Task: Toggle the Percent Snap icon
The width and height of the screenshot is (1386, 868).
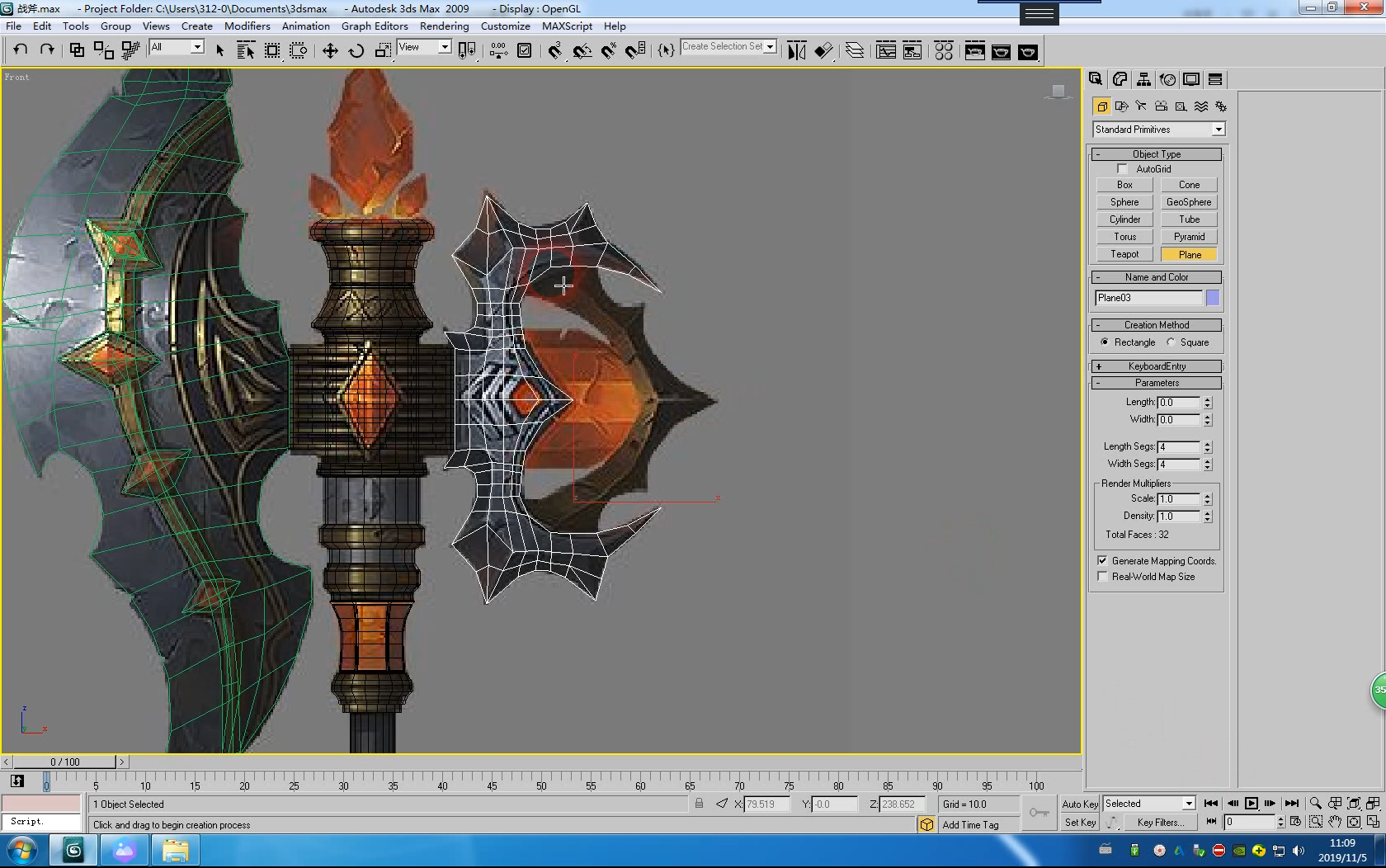Action: (609, 50)
